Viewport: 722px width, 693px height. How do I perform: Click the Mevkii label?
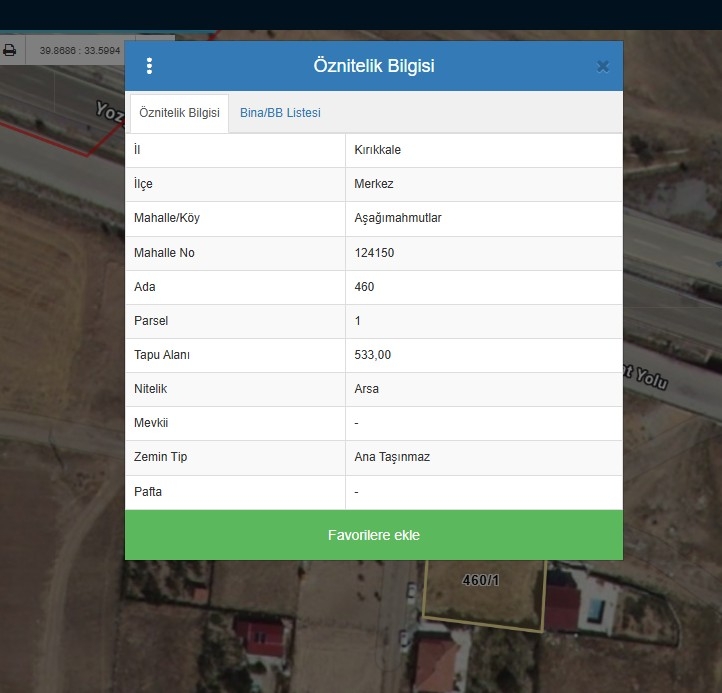click(151, 423)
